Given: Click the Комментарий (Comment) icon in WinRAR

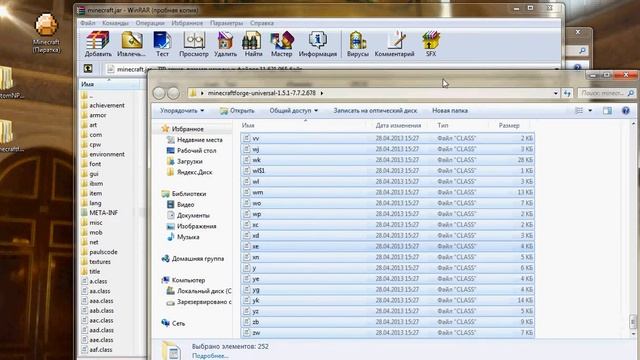Looking at the screenshot, I should pos(394,44).
